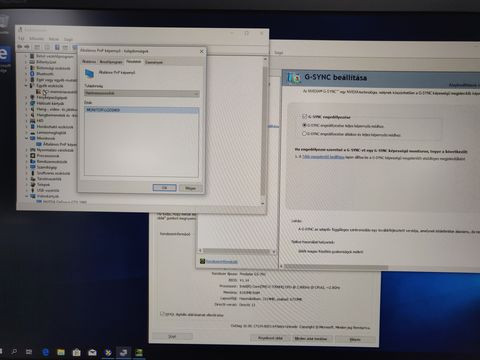Open the Fájl menu in Device Manager
The height and width of the screenshot is (360, 480).
[x=21, y=39]
